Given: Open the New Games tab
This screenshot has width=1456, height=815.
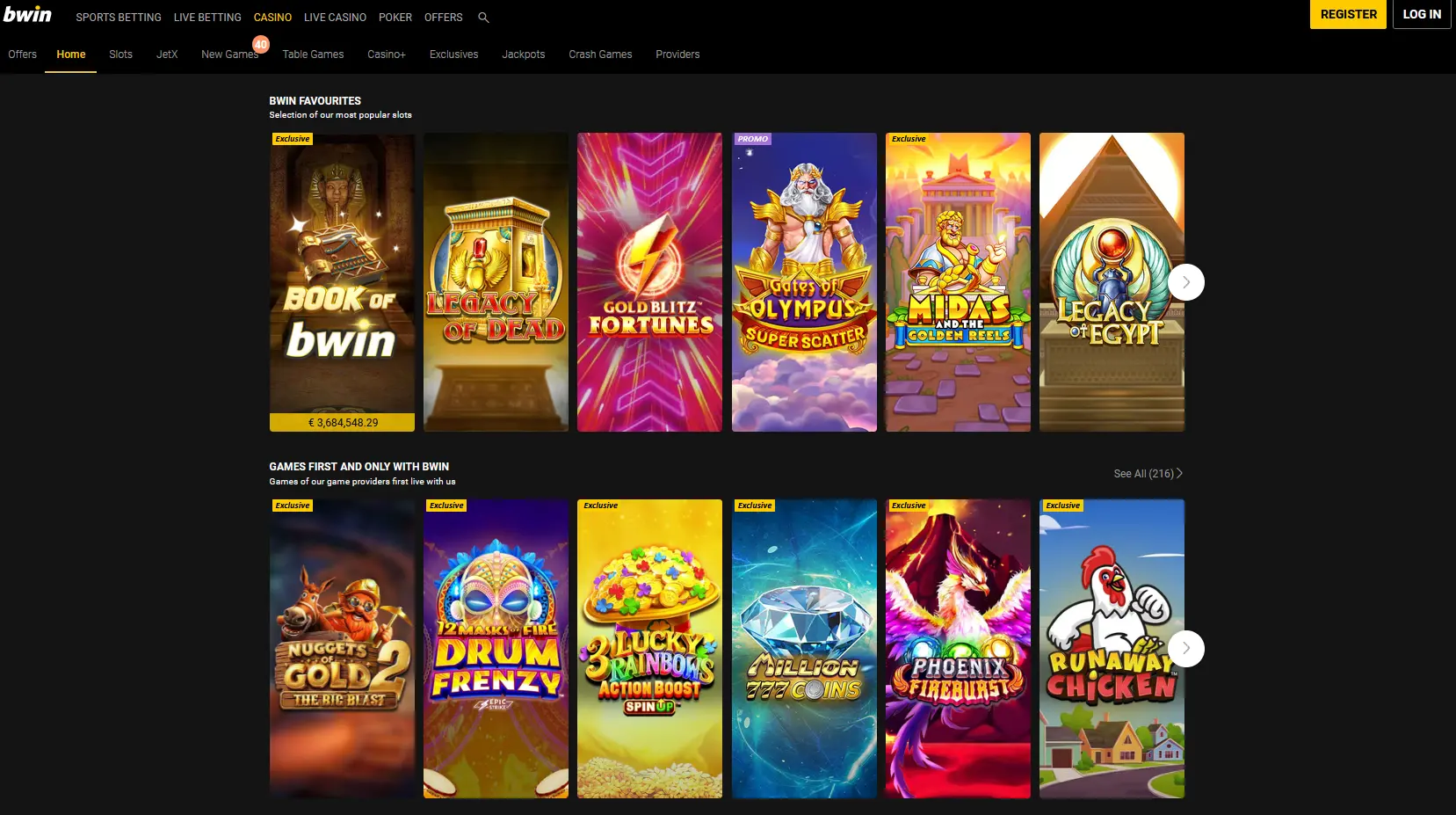Looking at the screenshot, I should [x=229, y=55].
